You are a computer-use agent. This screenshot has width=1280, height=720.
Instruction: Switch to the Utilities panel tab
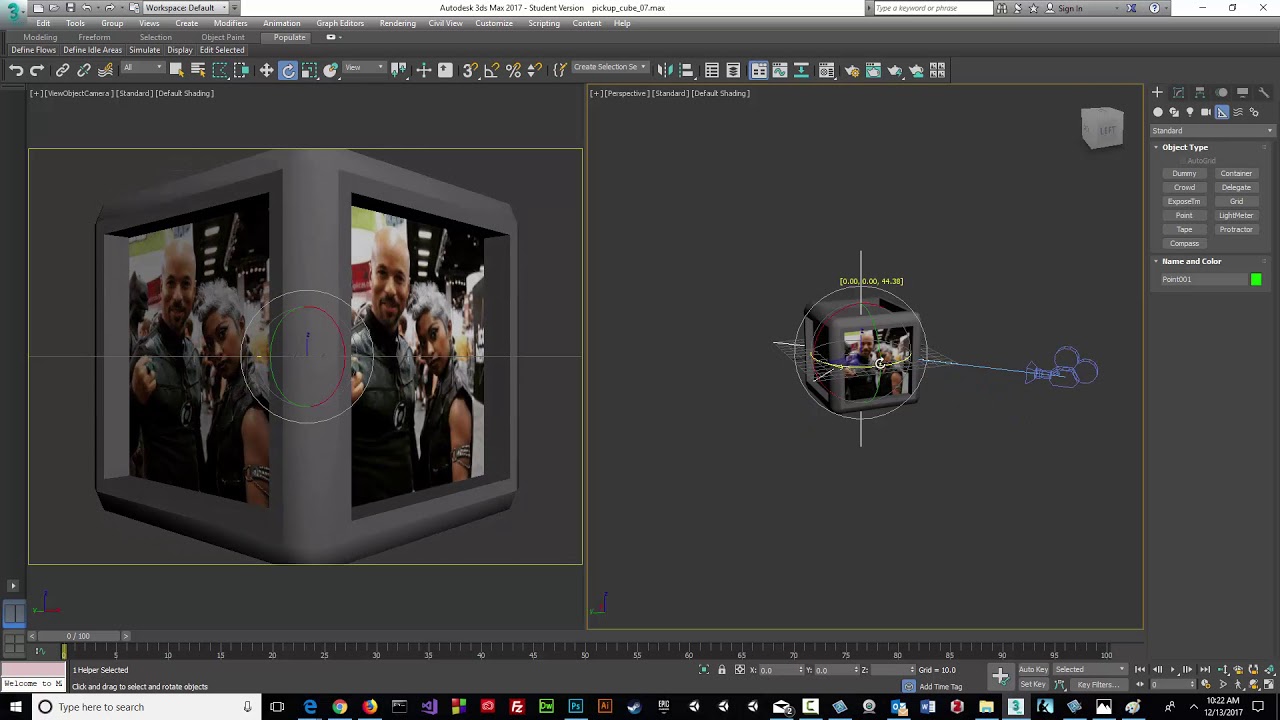[1264, 92]
